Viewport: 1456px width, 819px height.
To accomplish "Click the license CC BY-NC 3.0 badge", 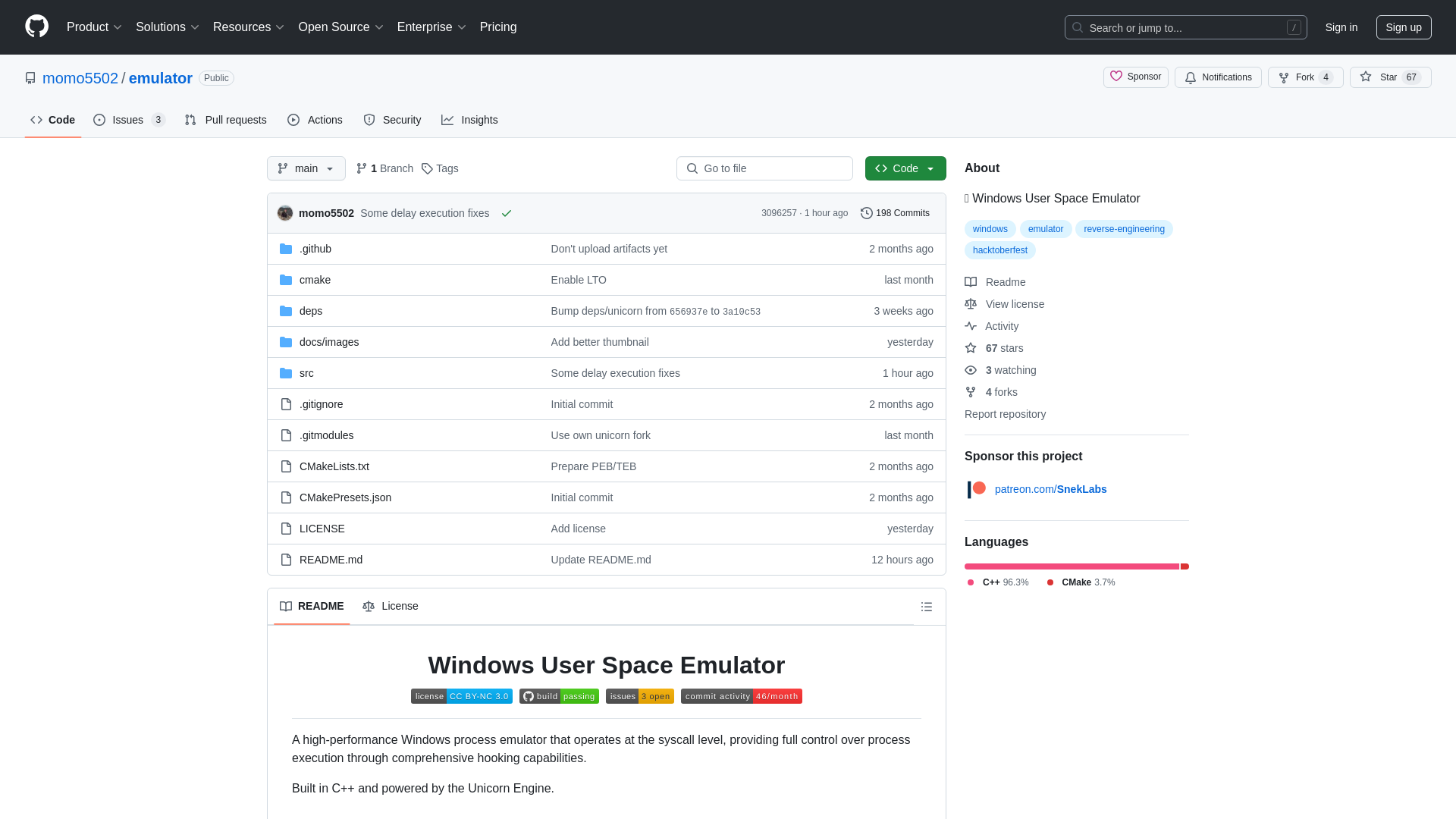I will tap(461, 696).
